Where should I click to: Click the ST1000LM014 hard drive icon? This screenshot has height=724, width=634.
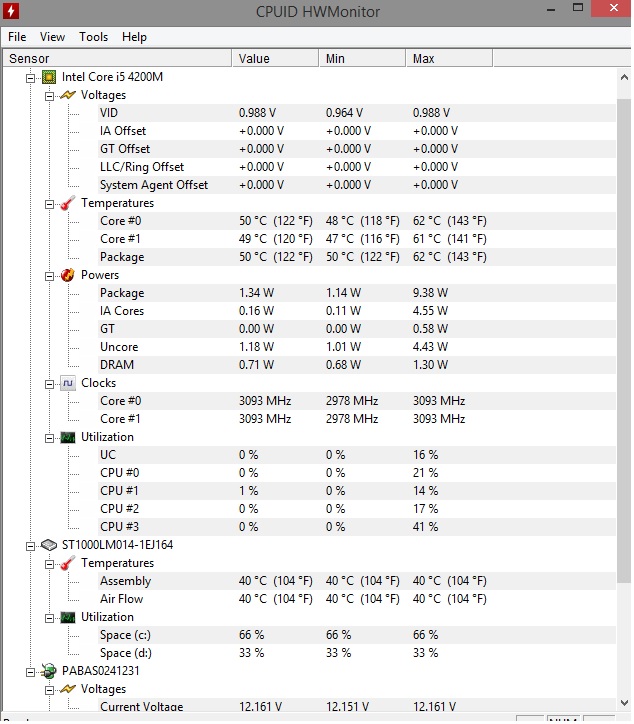(48, 545)
